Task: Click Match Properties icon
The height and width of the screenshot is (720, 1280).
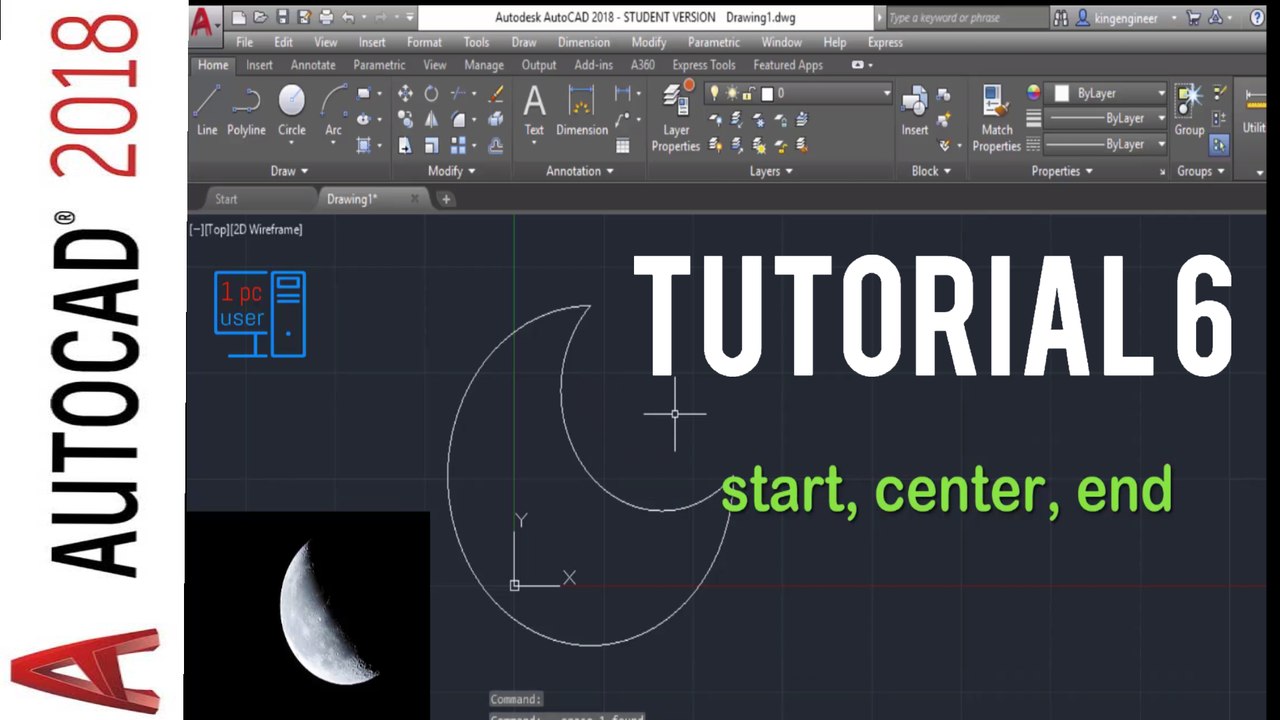Action: (x=996, y=117)
